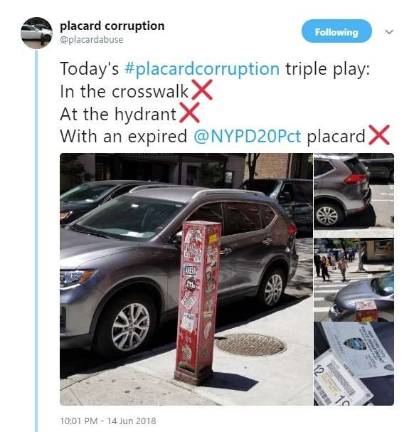Open the large gray SUV photo

click(x=186, y=279)
